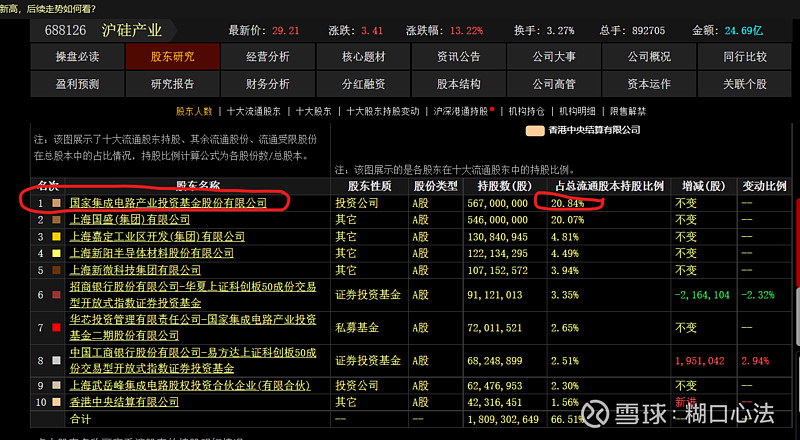This screenshot has width=800, height=440.
Task: Click color square for rank 1 shareholder
Action: pos(56,203)
